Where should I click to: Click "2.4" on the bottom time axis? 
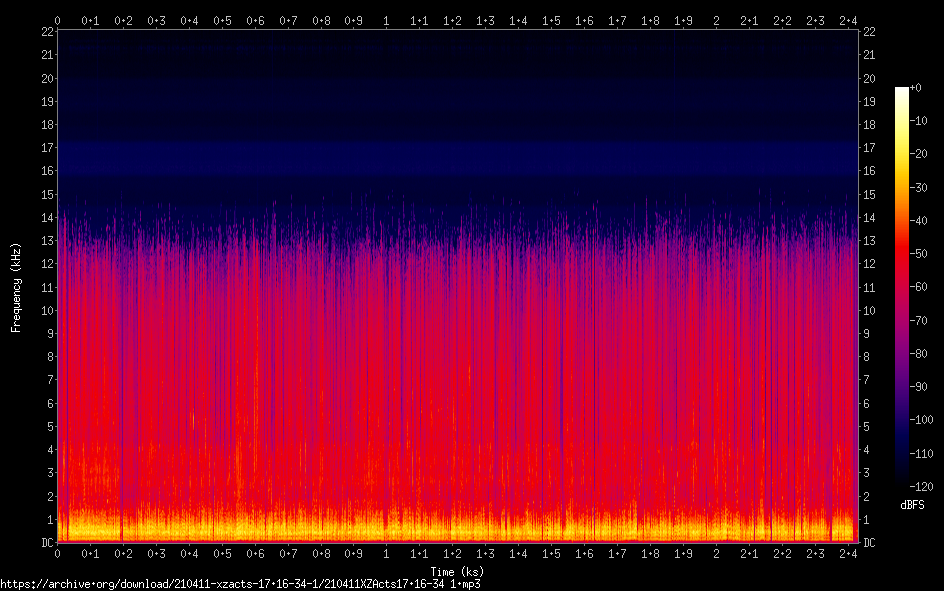(848, 554)
